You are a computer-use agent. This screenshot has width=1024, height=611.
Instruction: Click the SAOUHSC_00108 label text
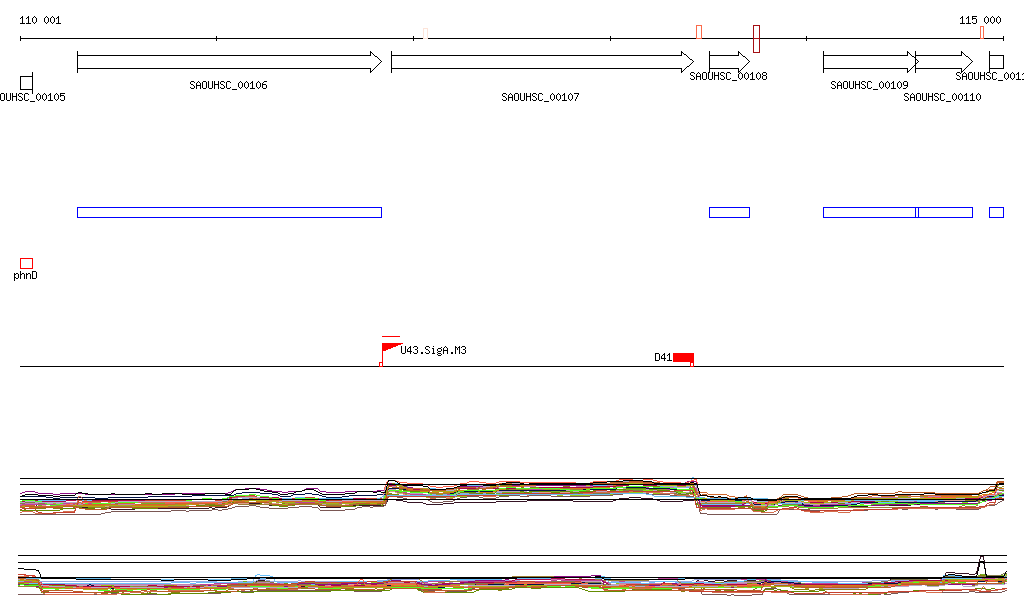point(728,76)
